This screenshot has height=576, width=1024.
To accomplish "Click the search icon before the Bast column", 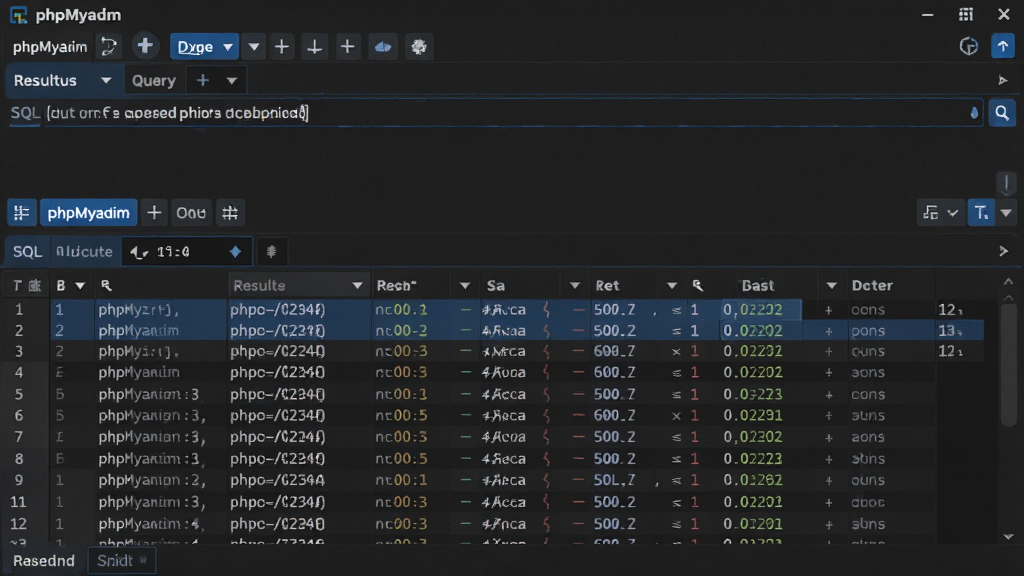I will click(x=698, y=285).
